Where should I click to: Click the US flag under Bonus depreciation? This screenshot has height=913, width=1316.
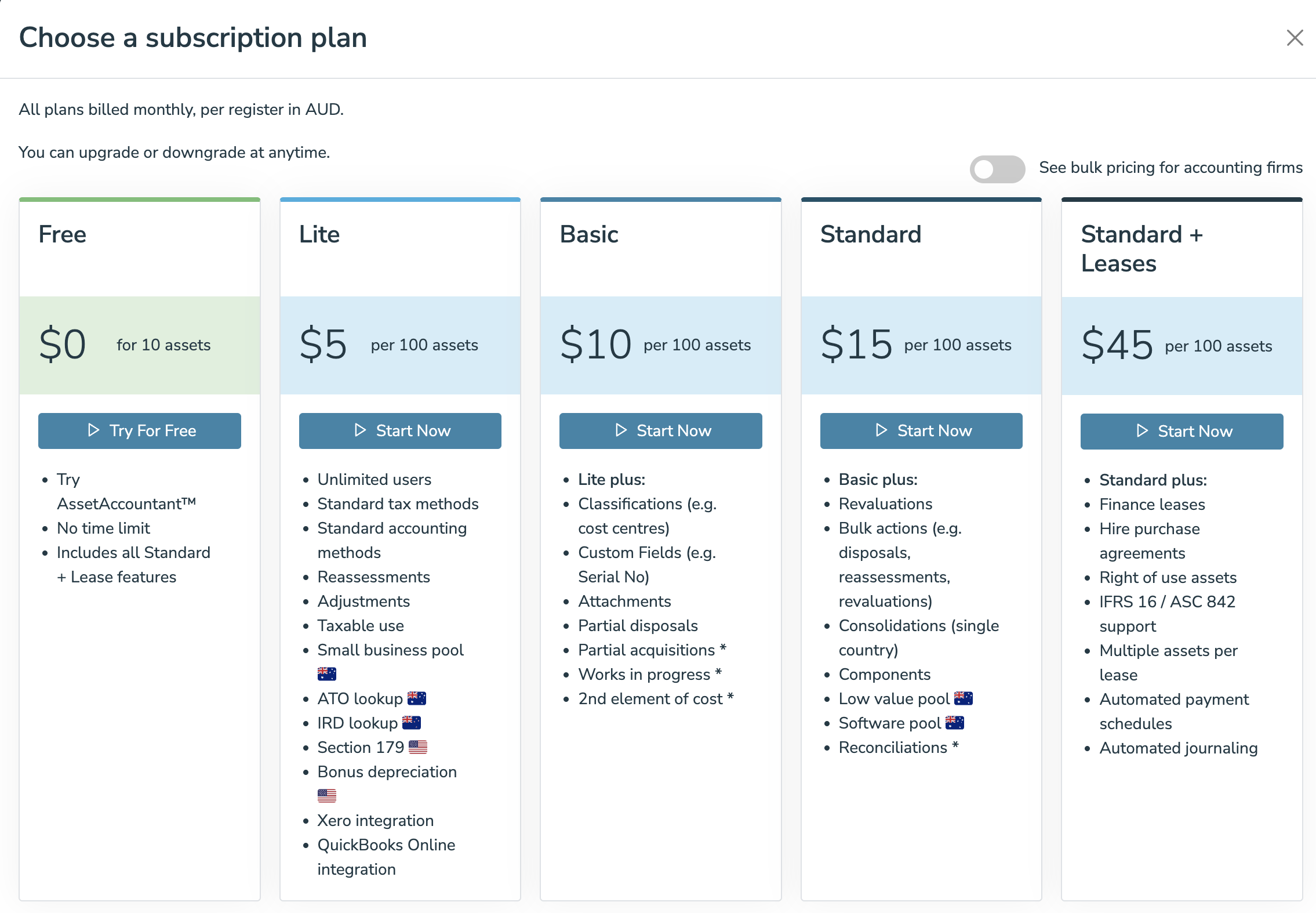(328, 795)
